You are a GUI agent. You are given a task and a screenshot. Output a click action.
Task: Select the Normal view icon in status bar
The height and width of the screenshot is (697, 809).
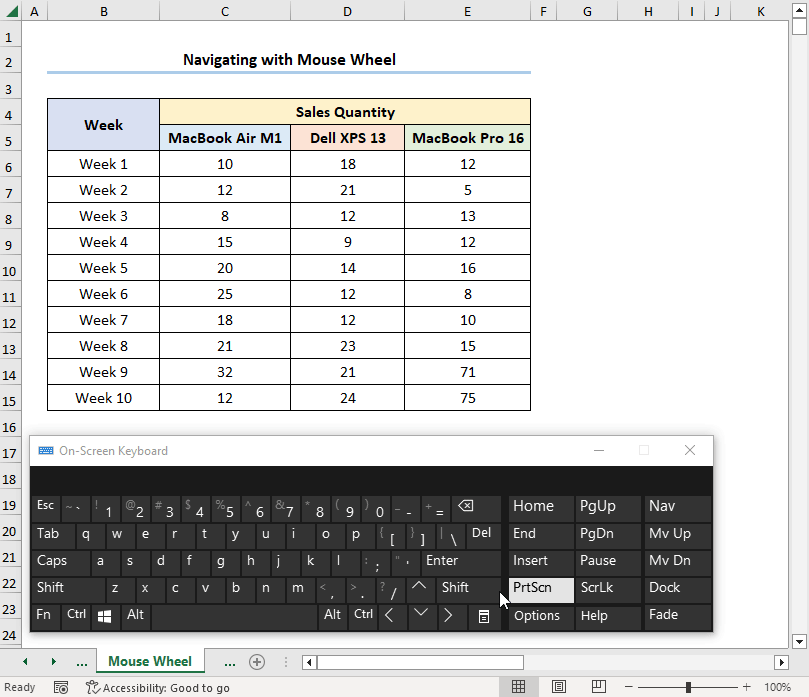click(518, 687)
